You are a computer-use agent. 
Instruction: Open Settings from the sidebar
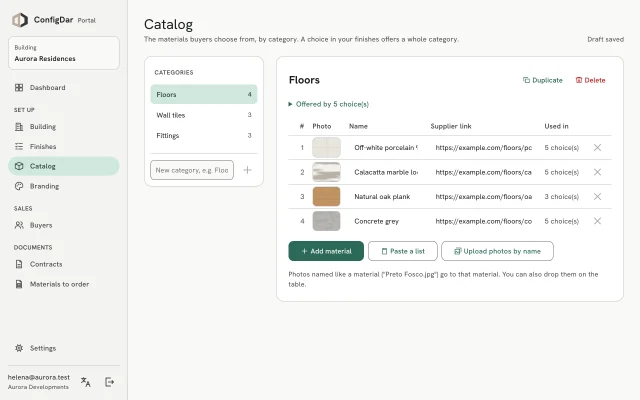[x=64, y=348]
